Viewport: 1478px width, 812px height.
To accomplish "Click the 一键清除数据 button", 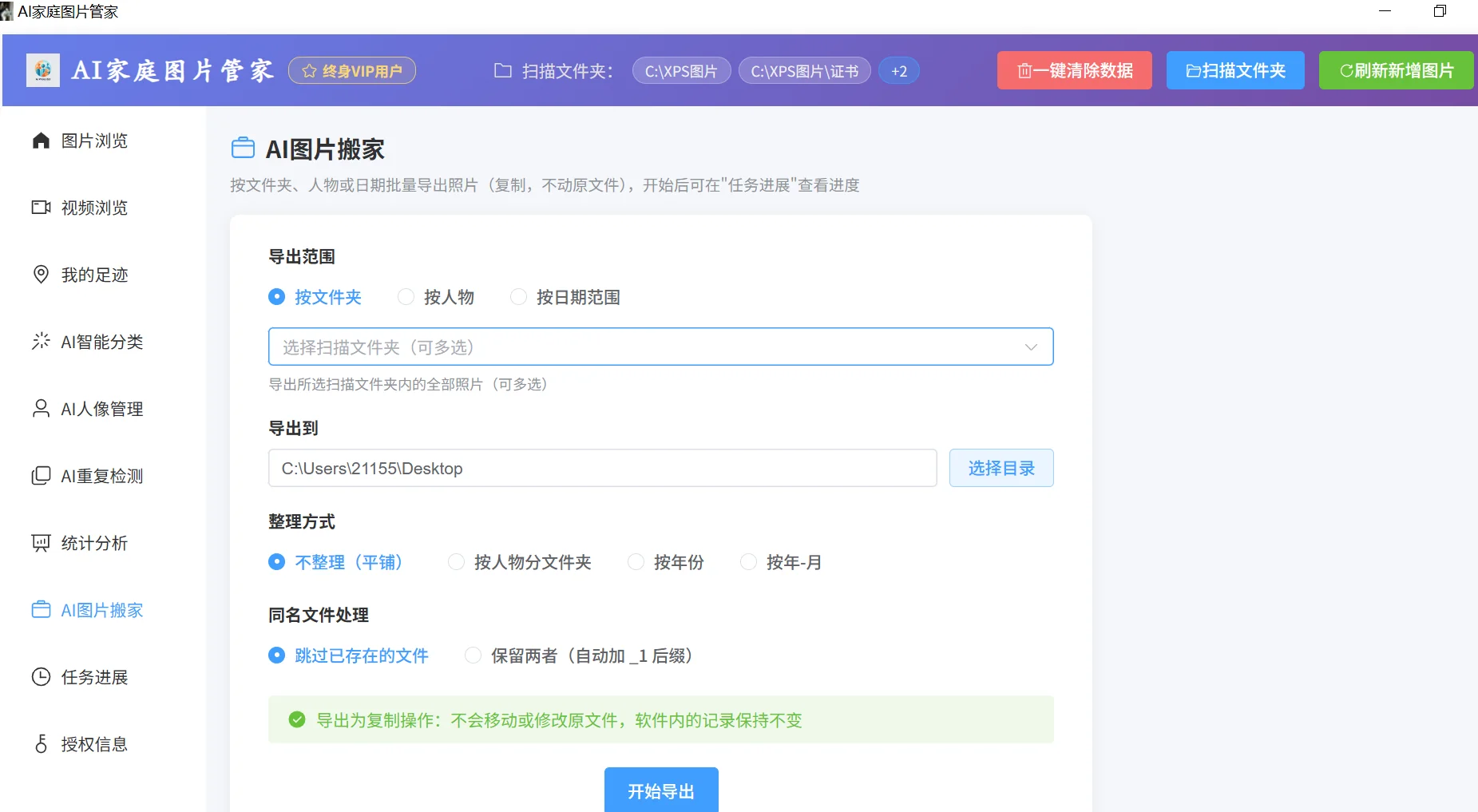I will [1075, 70].
